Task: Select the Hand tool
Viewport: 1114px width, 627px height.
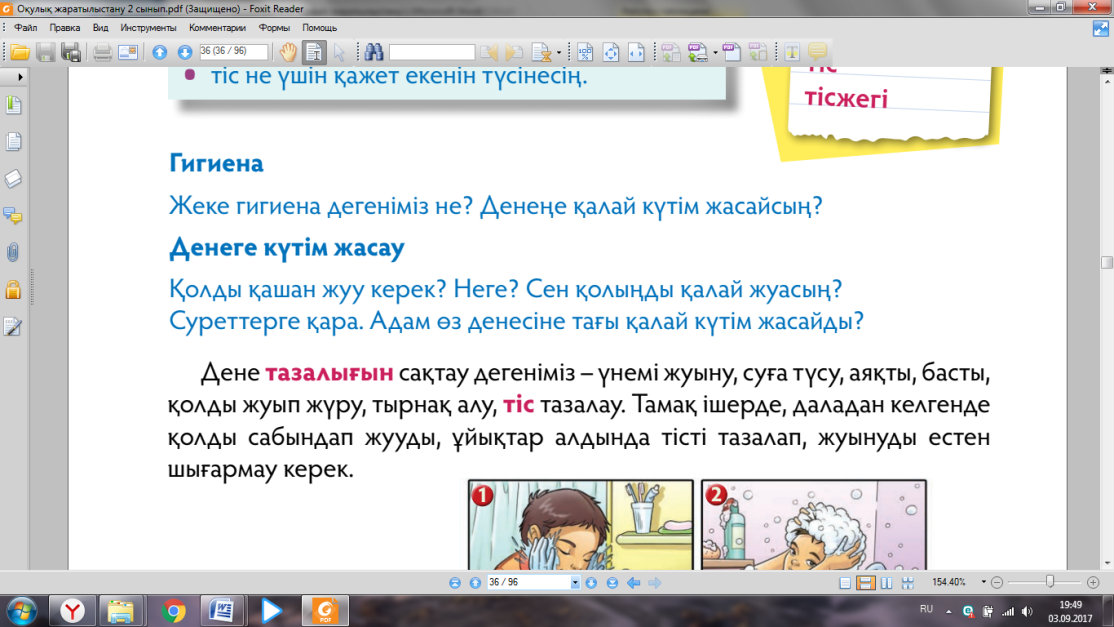Action: point(288,52)
